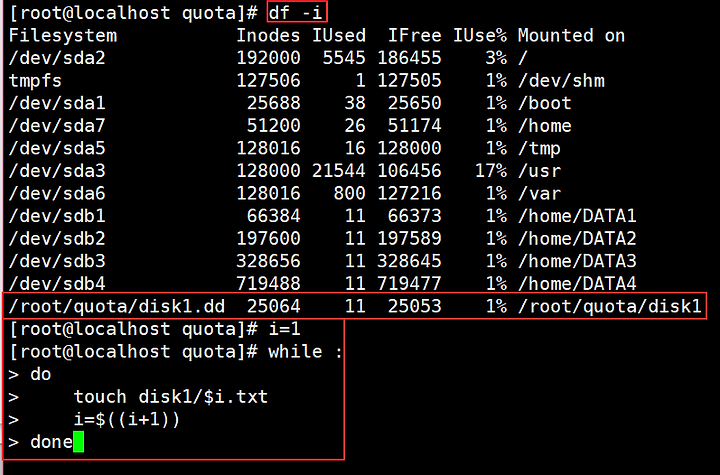720x475 pixels.
Task: Select the /dev/sda3 filesystem entry
Action: (x=57, y=170)
